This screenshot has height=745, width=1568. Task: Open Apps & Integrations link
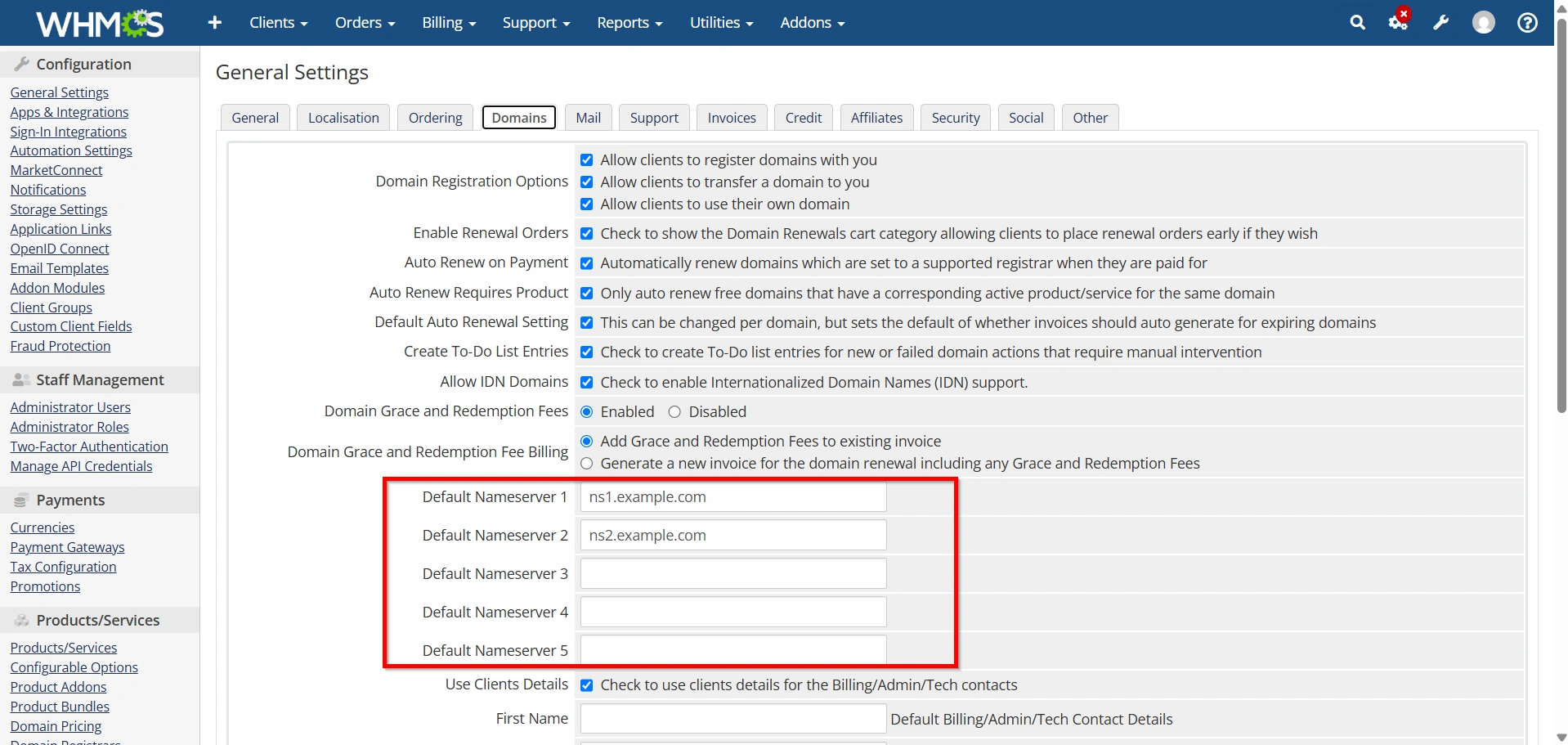point(69,112)
